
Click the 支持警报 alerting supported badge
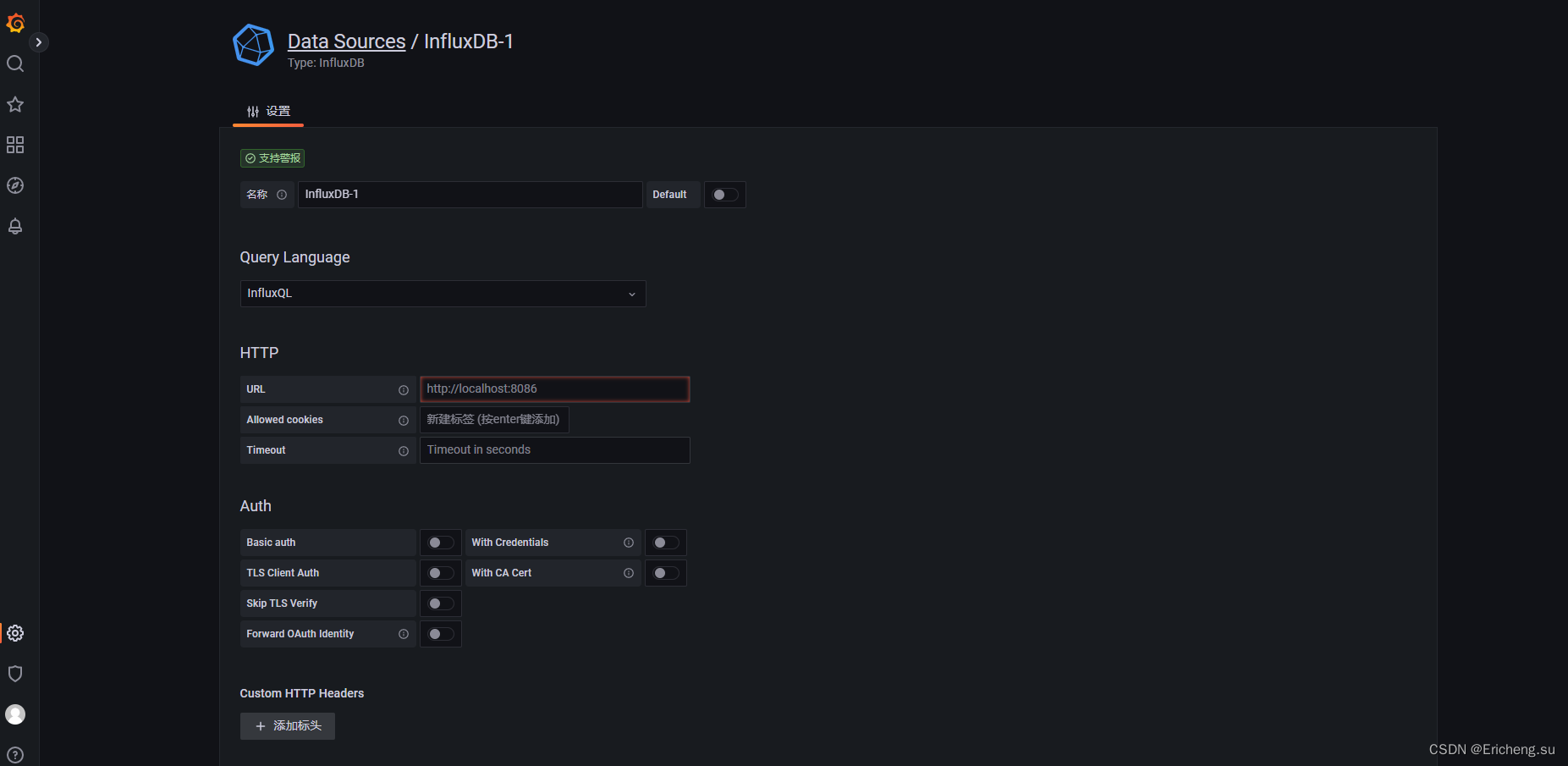(x=272, y=158)
